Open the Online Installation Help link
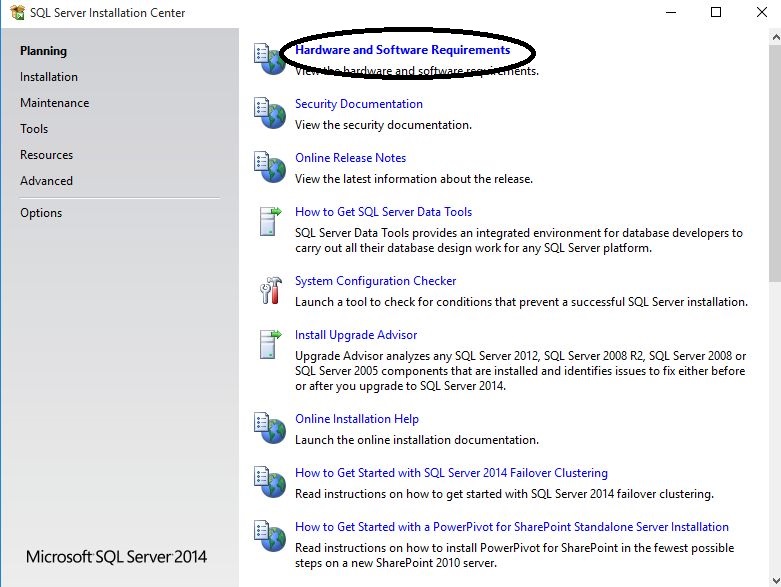781x587 pixels. pos(357,419)
